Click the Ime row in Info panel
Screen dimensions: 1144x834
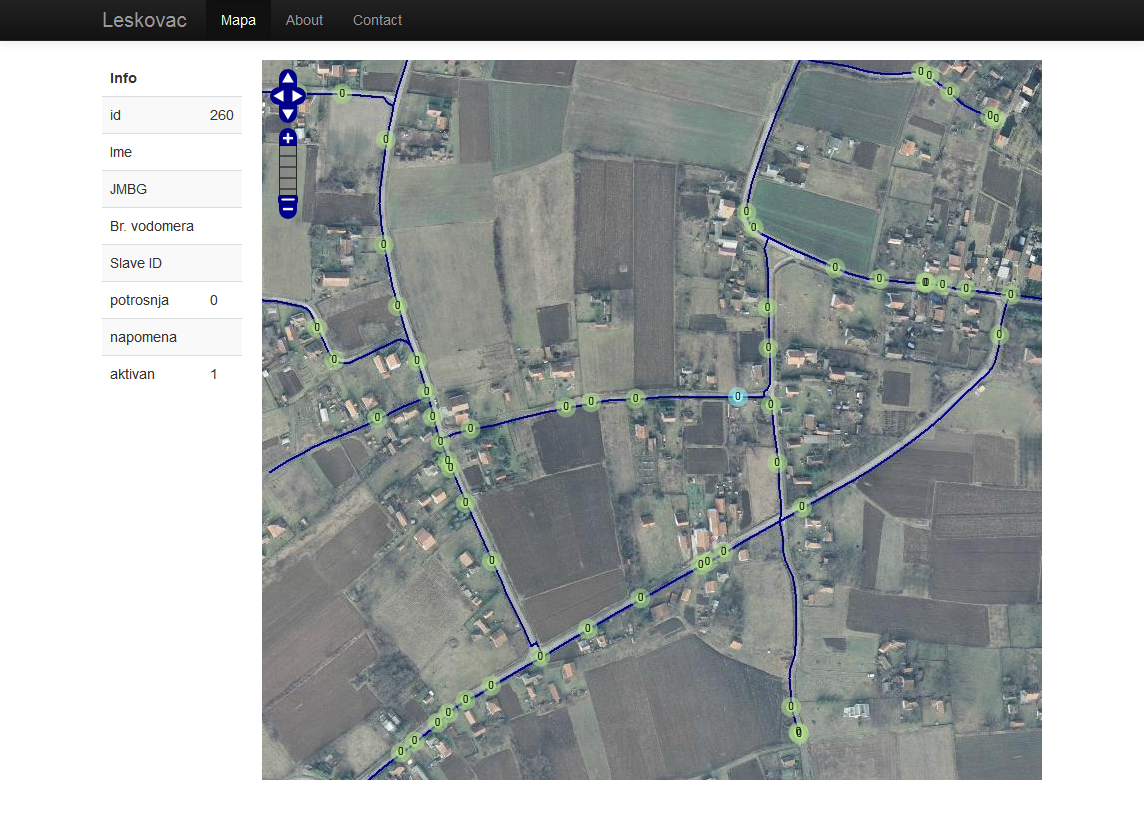[x=172, y=152]
